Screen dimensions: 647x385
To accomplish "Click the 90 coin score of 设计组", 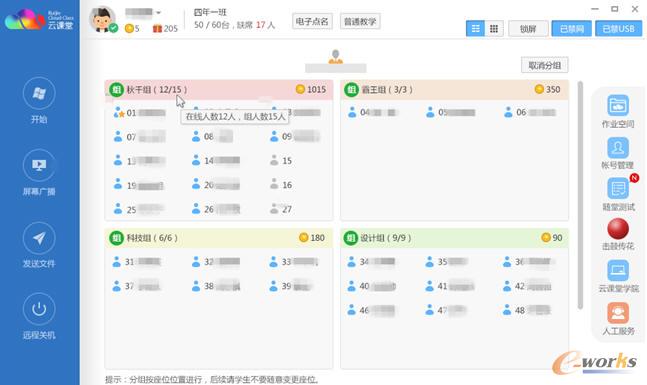I will pos(552,238).
